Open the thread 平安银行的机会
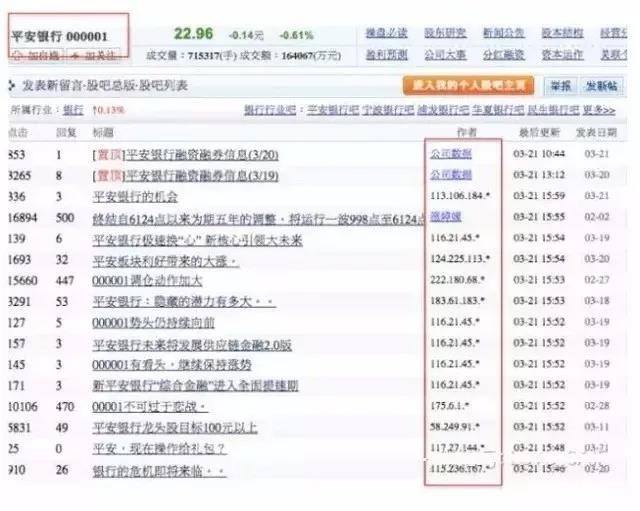Image resolution: width=640 pixels, height=511 pixels. coord(135,197)
